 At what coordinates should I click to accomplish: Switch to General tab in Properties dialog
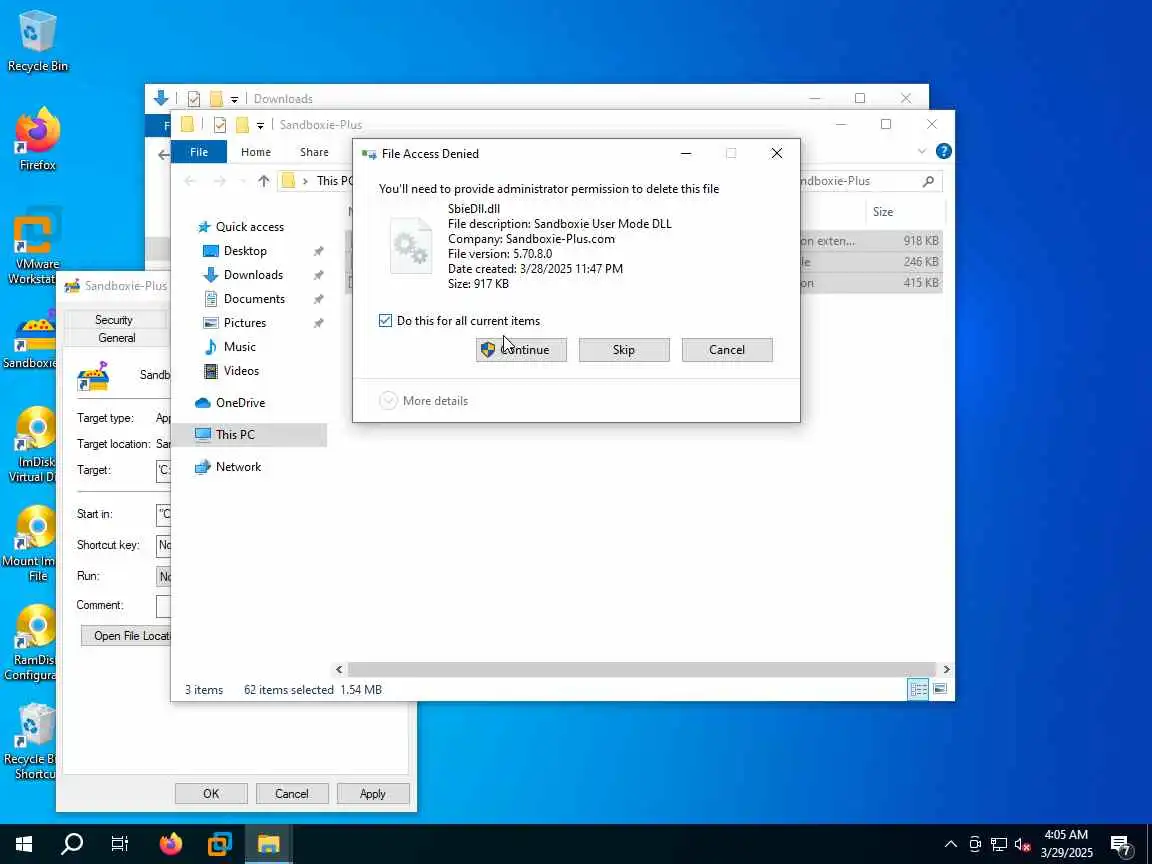point(116,338)
